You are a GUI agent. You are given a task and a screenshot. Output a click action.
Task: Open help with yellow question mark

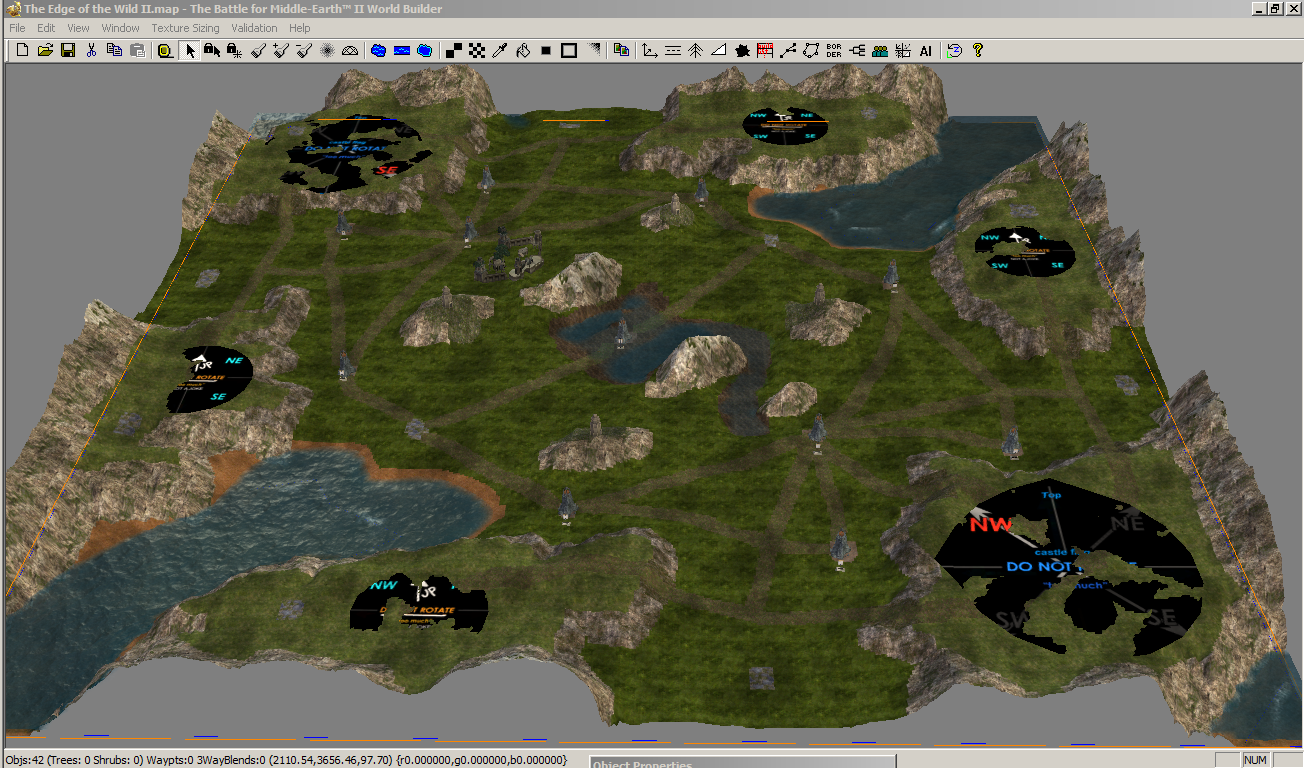pyautogui.click(x=978, y=50)
